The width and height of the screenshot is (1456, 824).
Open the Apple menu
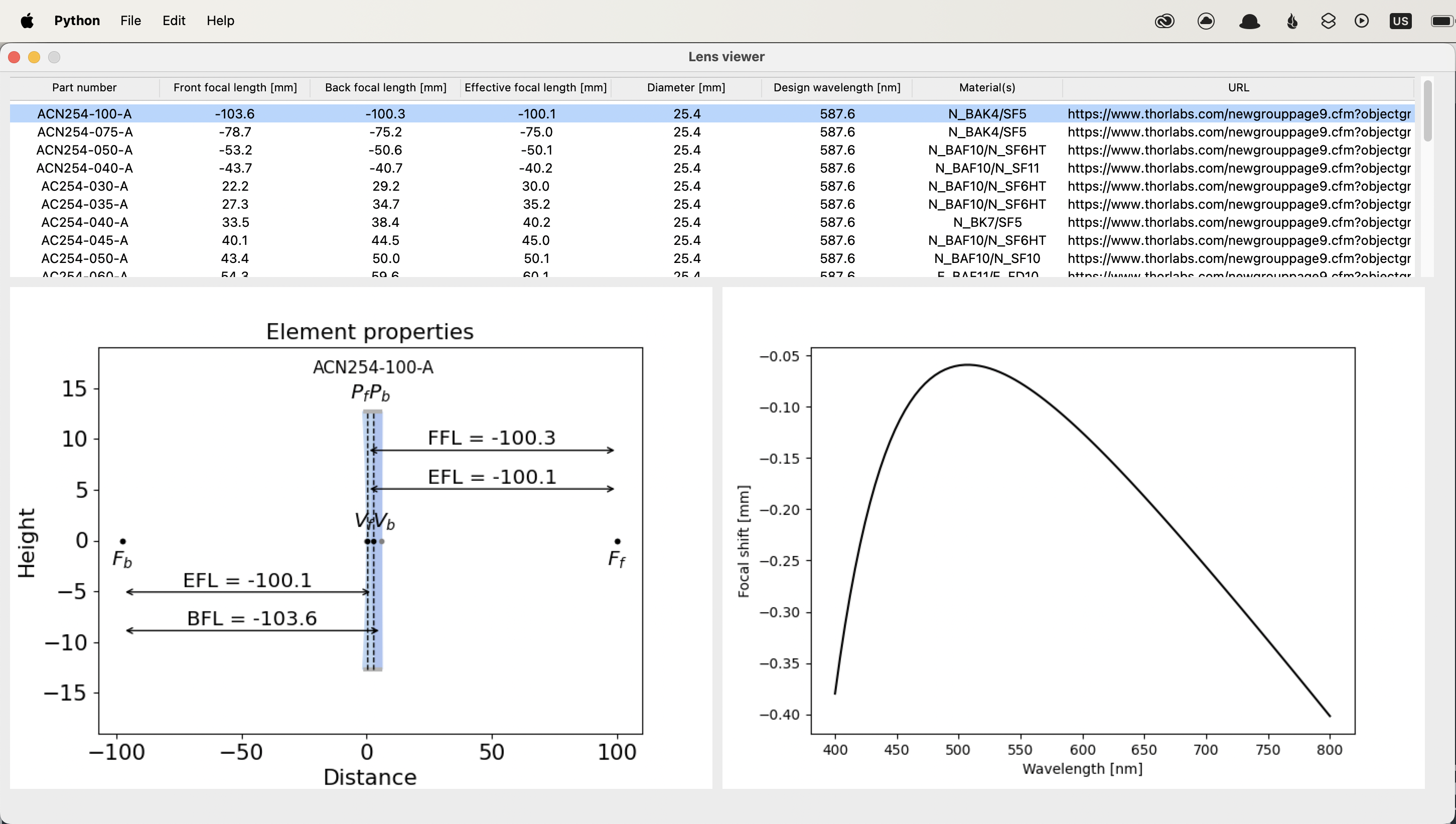click(27, 21)
